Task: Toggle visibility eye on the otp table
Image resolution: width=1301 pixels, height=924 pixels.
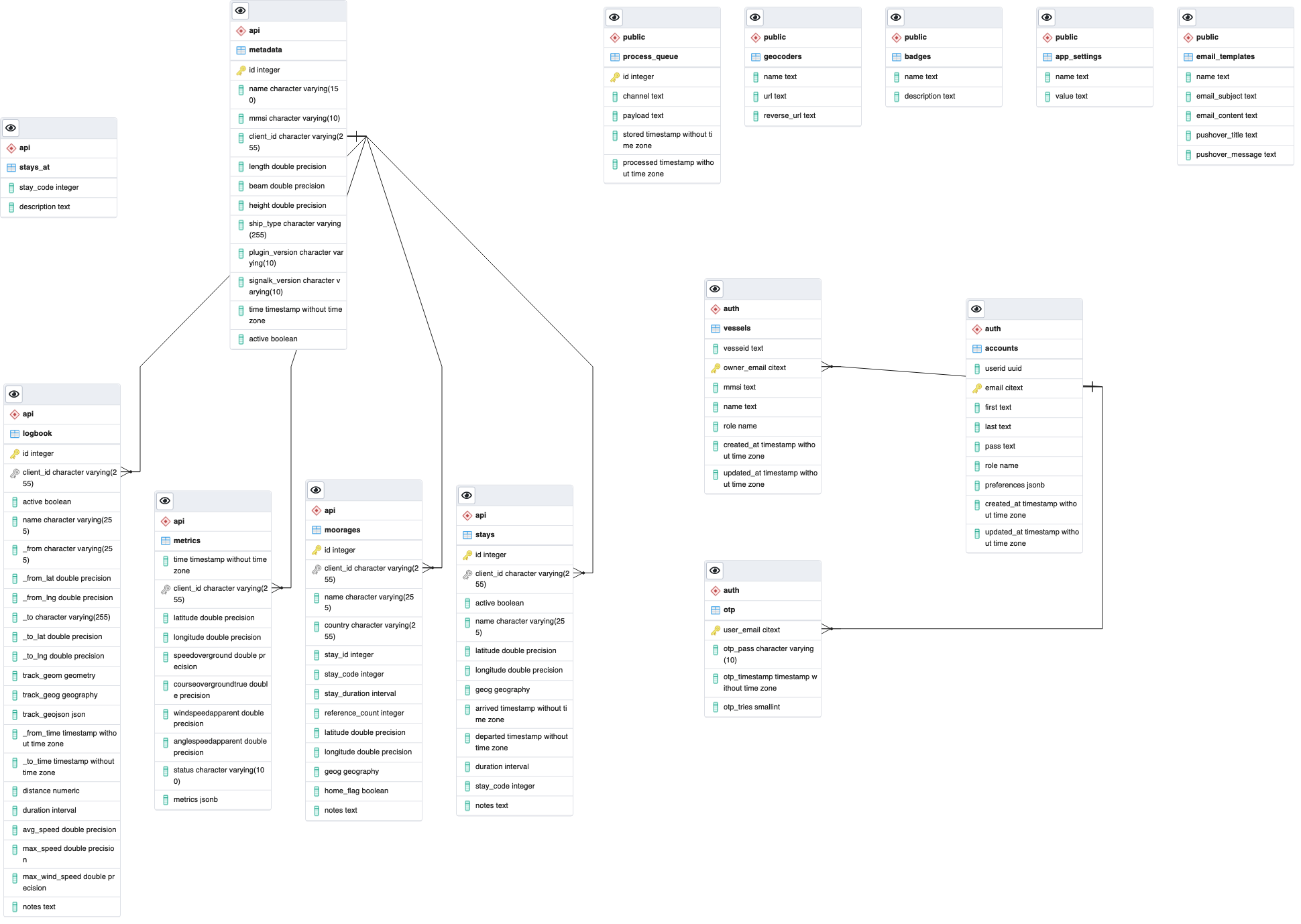Action: click(x=715, y=571)
